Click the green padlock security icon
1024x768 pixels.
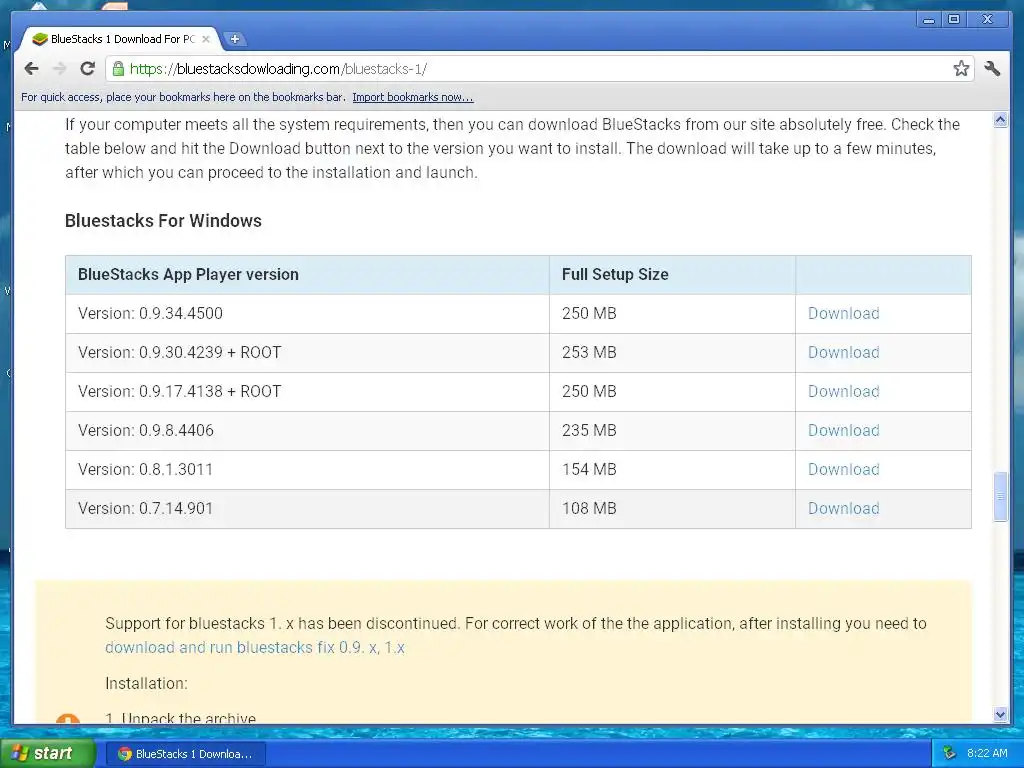tap(118, 69)
